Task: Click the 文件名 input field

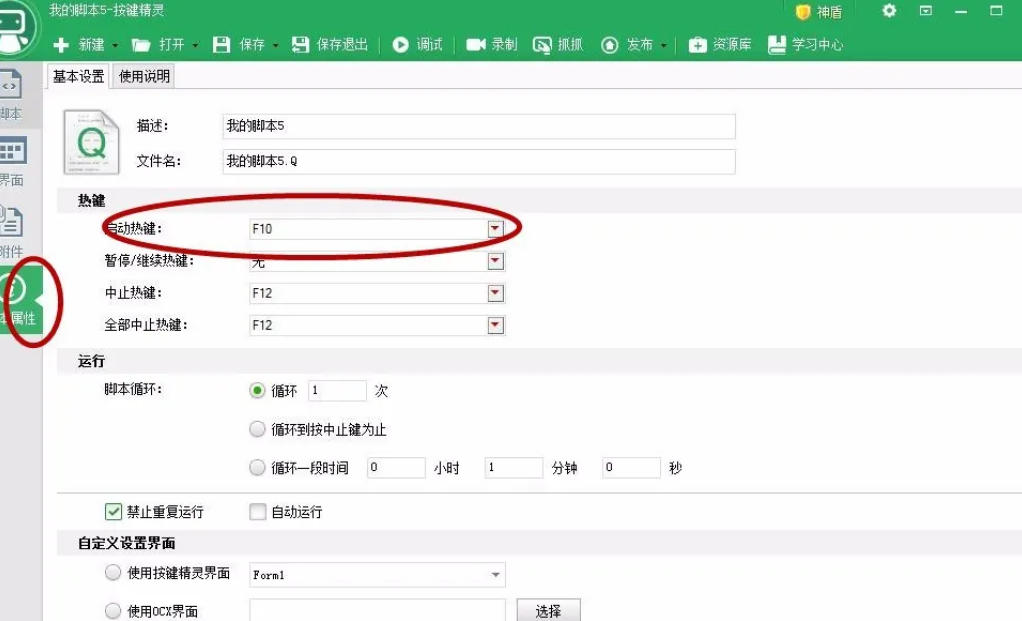Action: pyautogui.click(x=480, y=161)
